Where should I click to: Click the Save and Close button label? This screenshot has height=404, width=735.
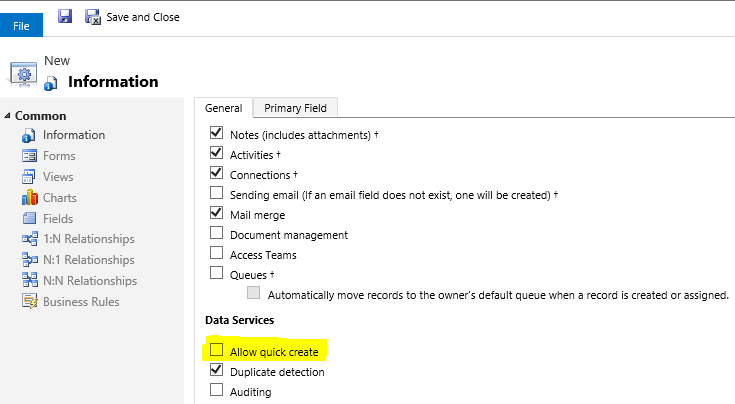pyautogui.click(x=143, y=17)
